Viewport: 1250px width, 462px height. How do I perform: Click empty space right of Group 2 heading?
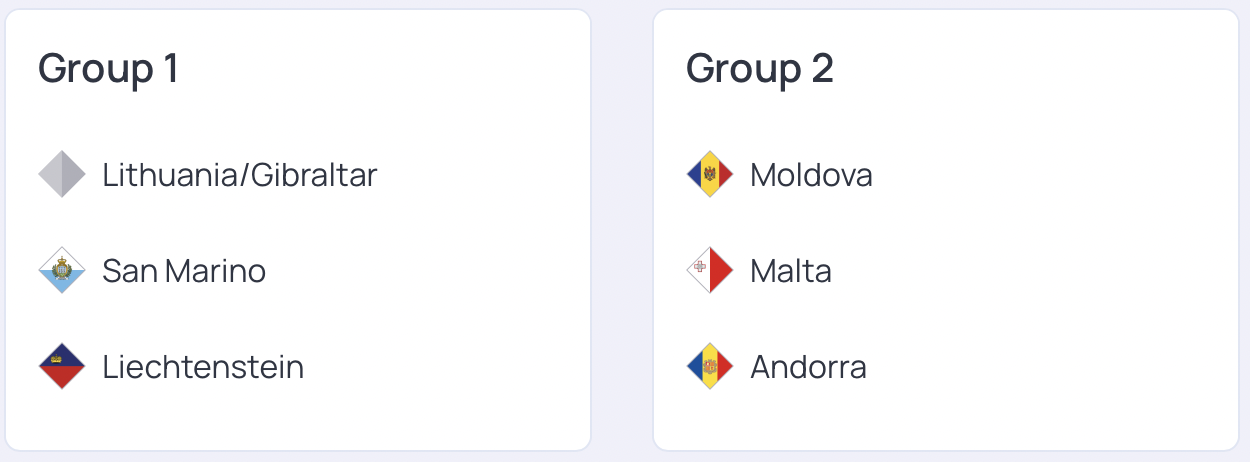coord(1040,69)
